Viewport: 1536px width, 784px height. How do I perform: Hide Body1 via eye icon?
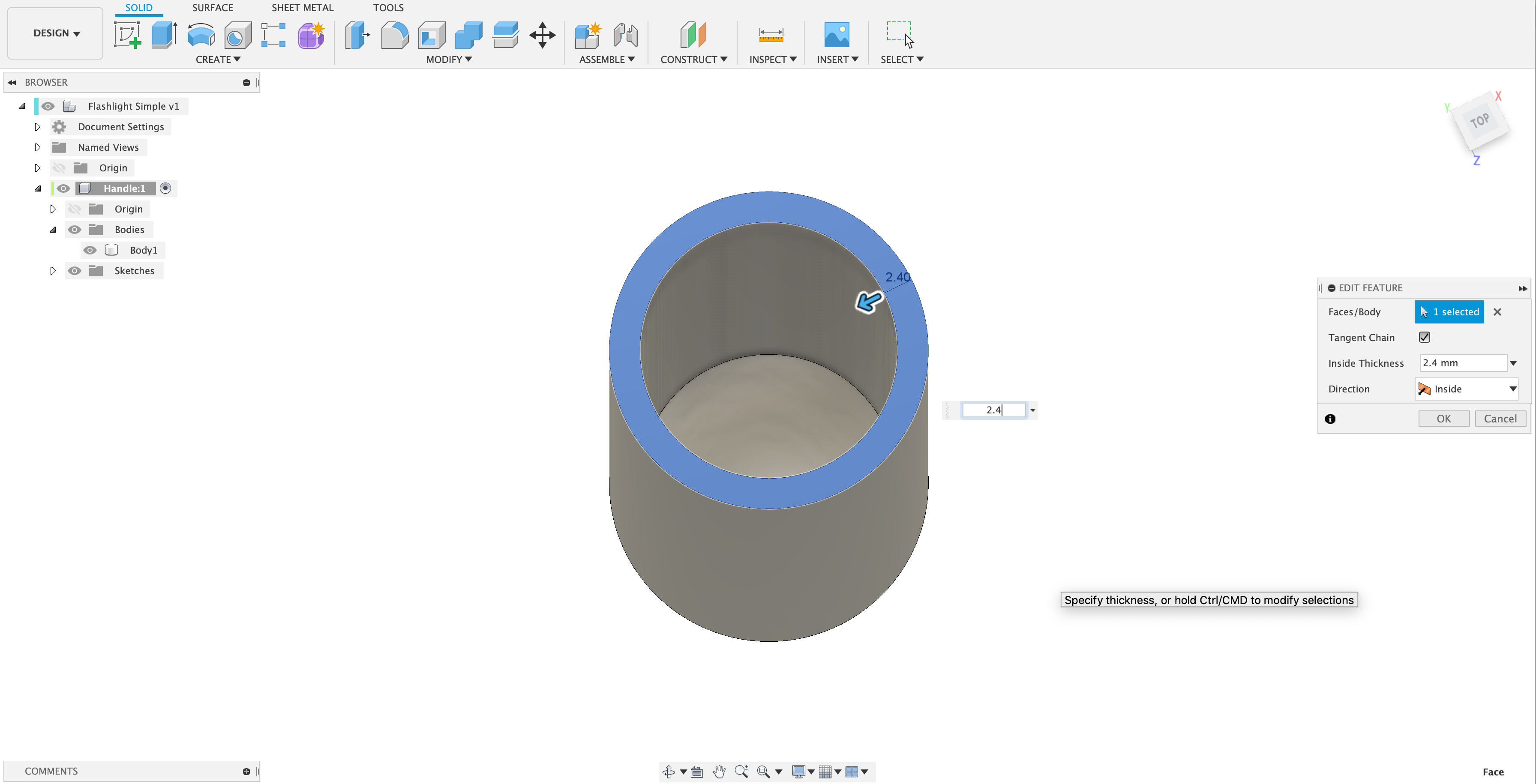tap(90, 250)
